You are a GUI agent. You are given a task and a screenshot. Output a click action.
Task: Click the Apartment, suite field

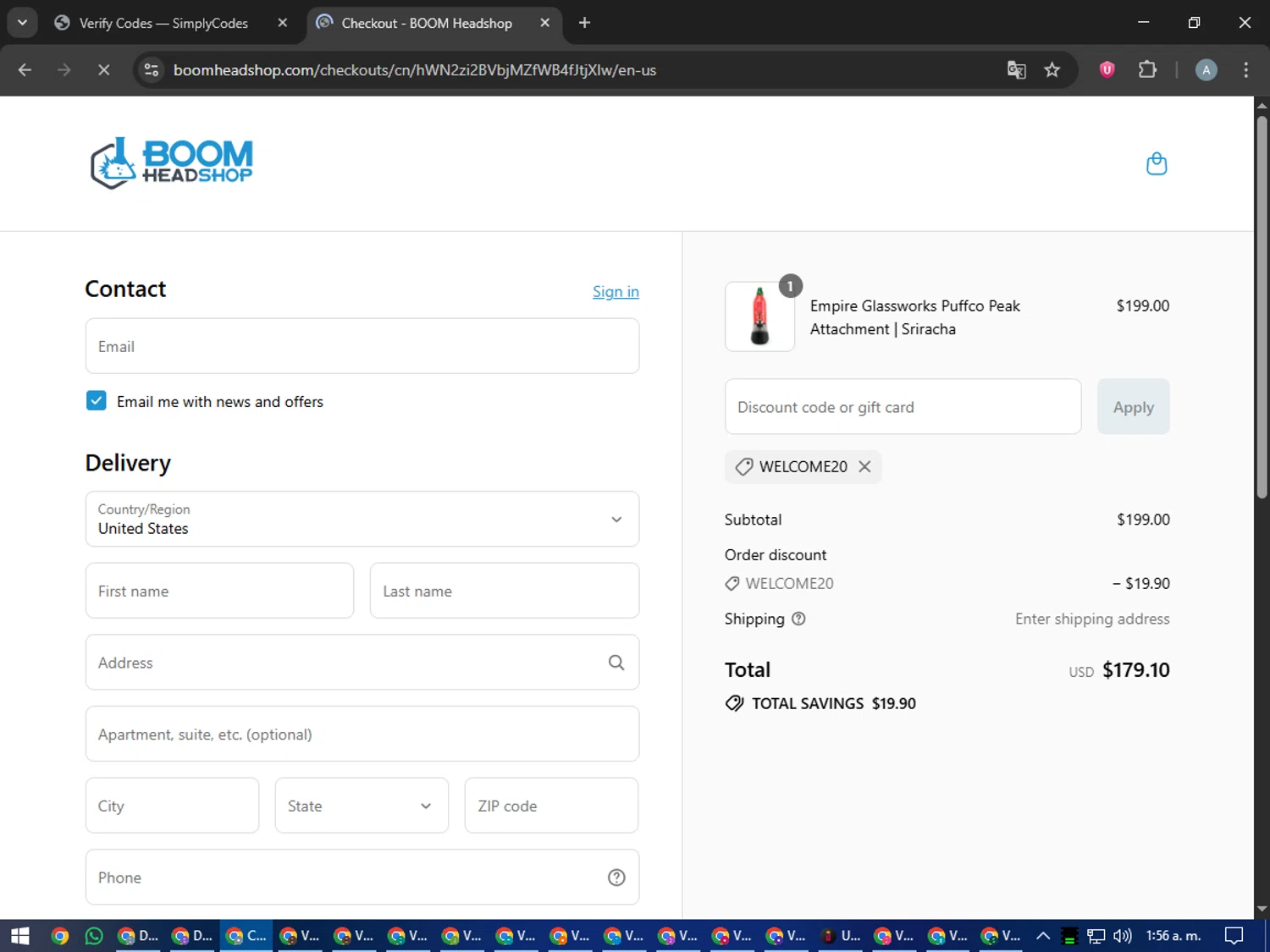pyautogui.click(x=362, y=734)
